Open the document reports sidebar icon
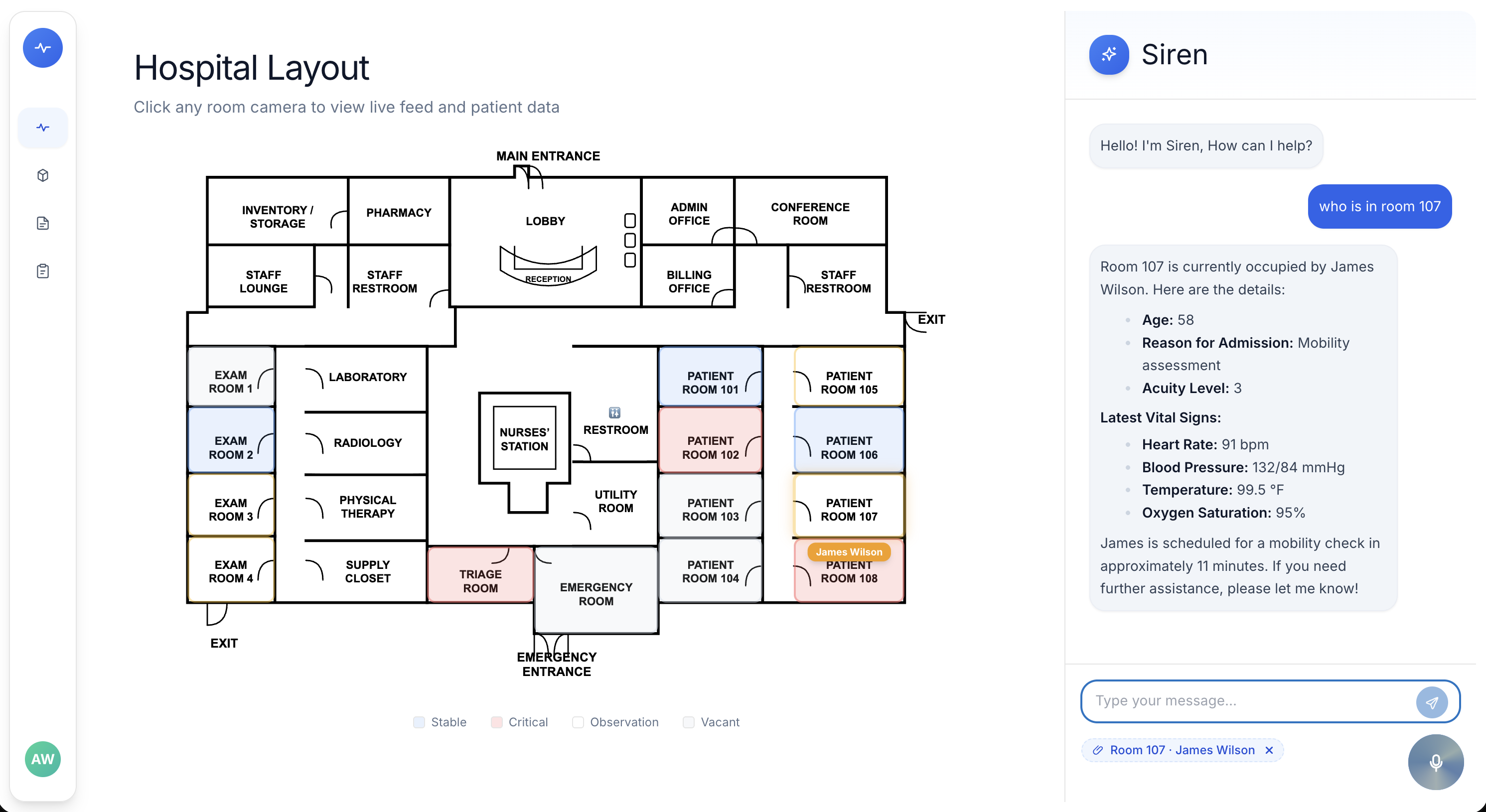Screen dimensions: 1486x812 (43, 223)
